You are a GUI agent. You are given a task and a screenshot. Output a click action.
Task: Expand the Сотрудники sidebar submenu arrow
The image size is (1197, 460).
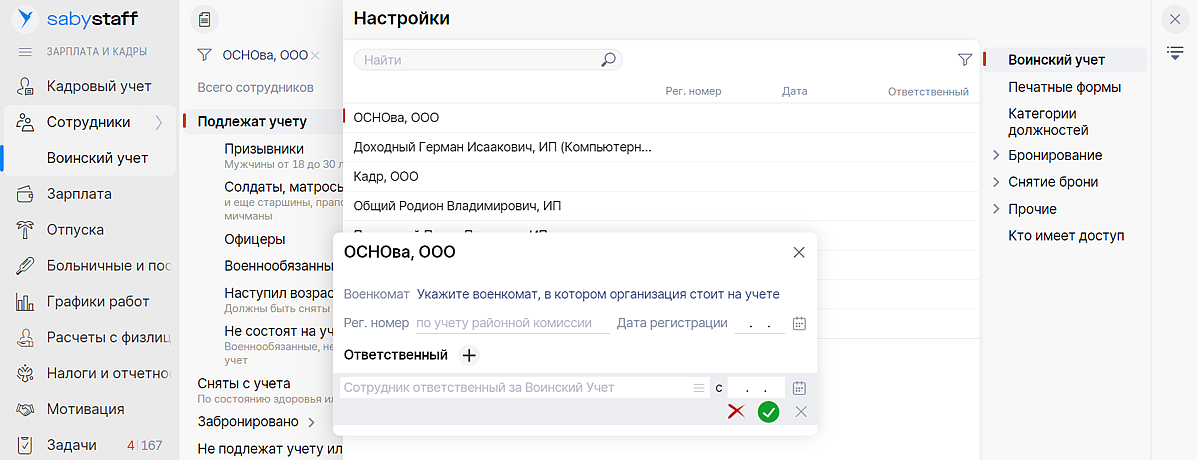click(x=158, y=122)
